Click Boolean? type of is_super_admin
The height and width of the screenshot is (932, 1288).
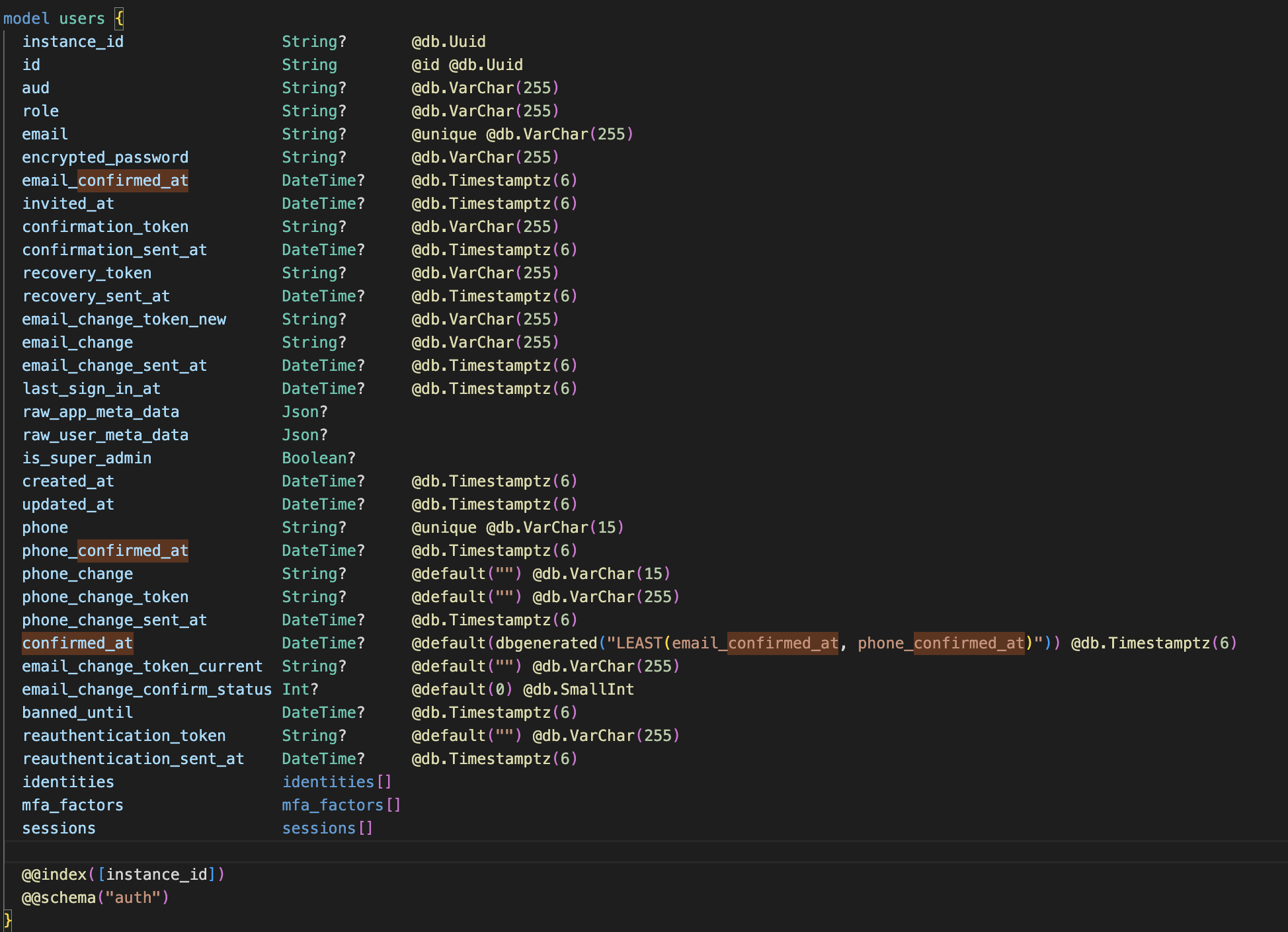(x=318, y=458)
